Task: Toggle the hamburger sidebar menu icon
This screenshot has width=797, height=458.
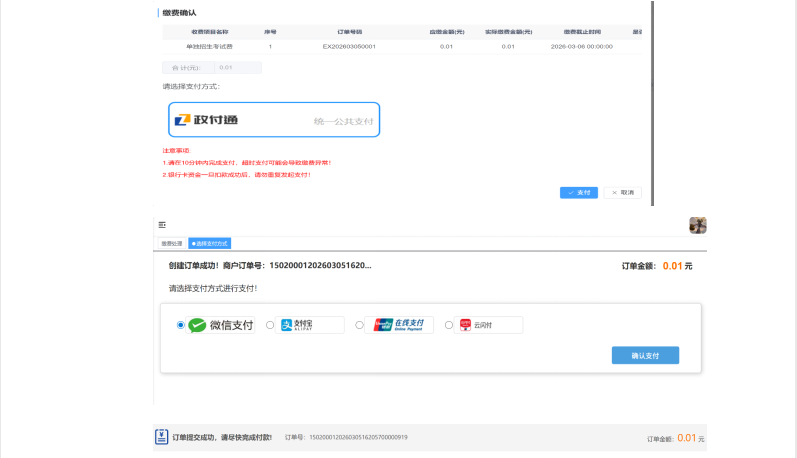Action: [x=162, y=225]
